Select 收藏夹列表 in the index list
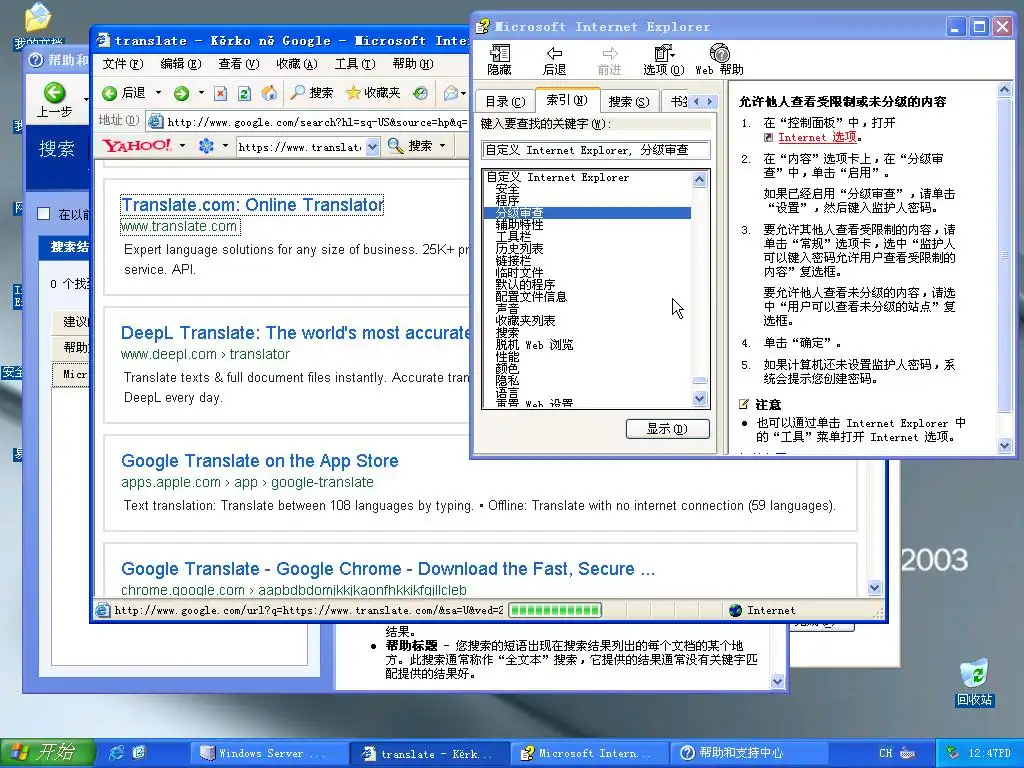 click(x=526, y=321)
